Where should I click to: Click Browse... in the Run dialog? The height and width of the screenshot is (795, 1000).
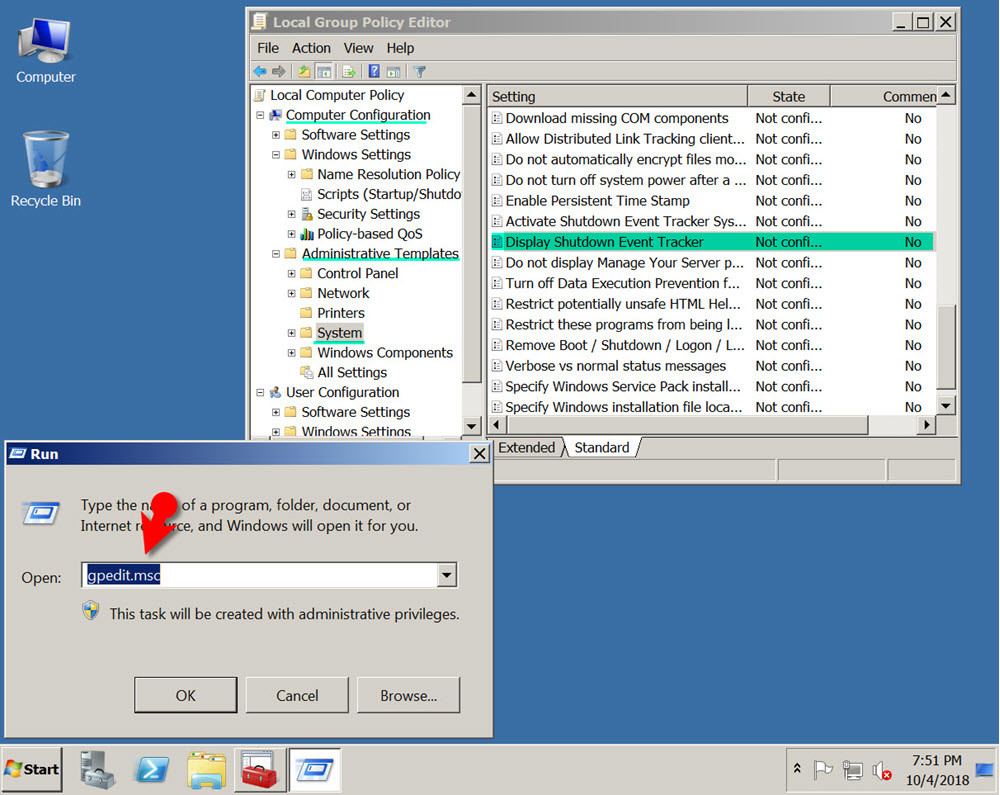coord(409,696)
